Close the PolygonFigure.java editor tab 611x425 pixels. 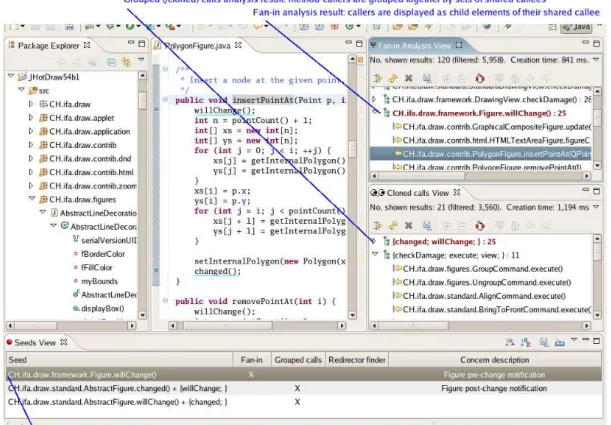(238, 45)
